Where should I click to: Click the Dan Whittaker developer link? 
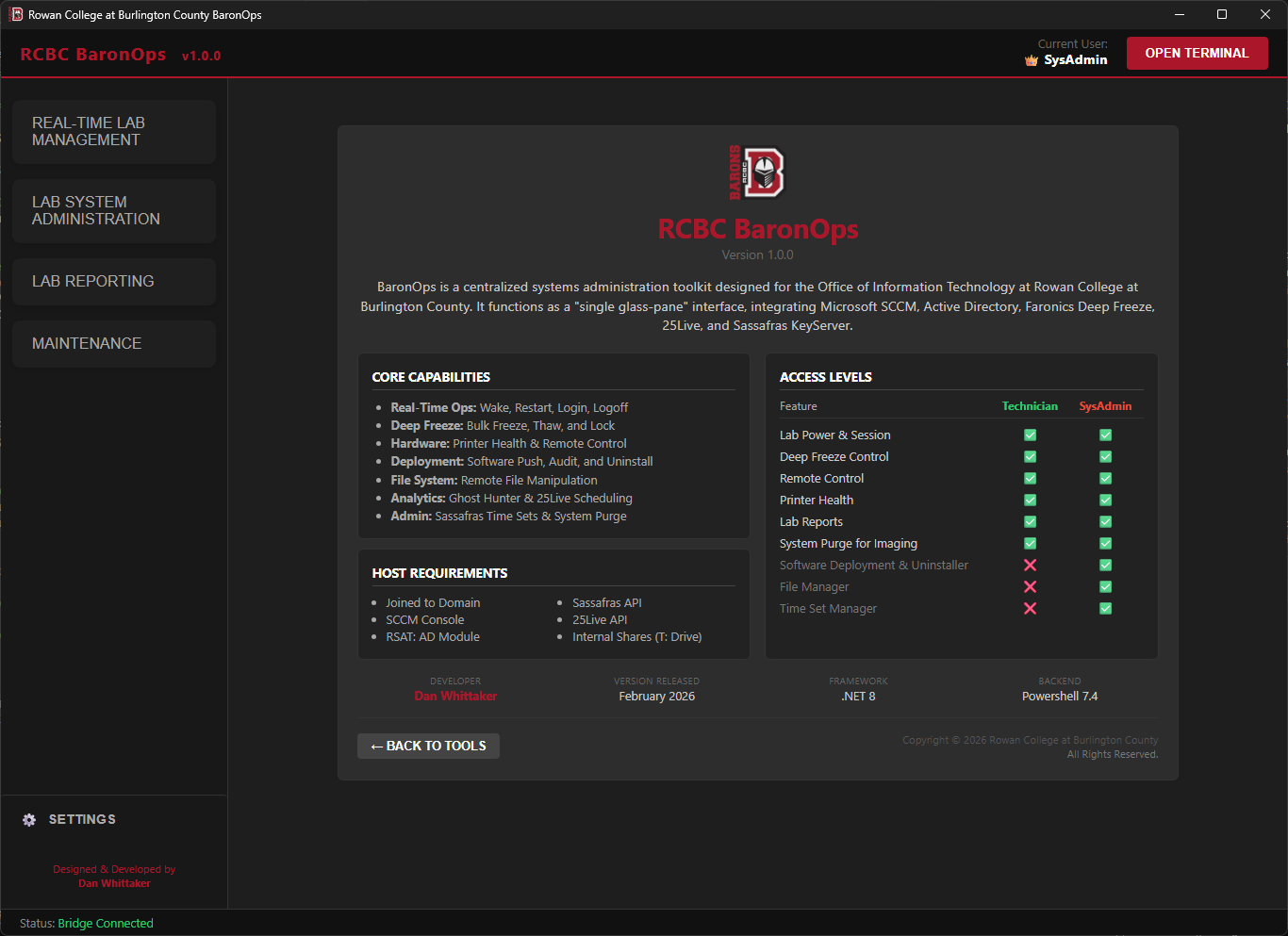pyautogui.click(x=455, y=697)
